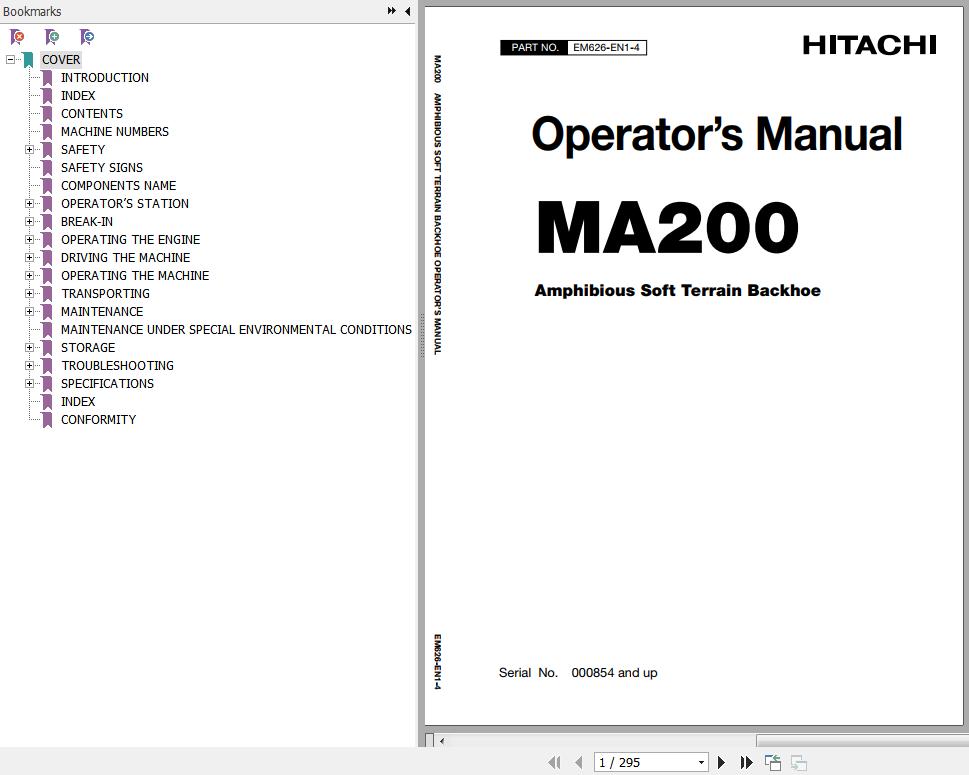Screen dimensions: 969x775
Task: Expand the OPERATING THE MACHINE bookmark
Action: pos(29,275)
